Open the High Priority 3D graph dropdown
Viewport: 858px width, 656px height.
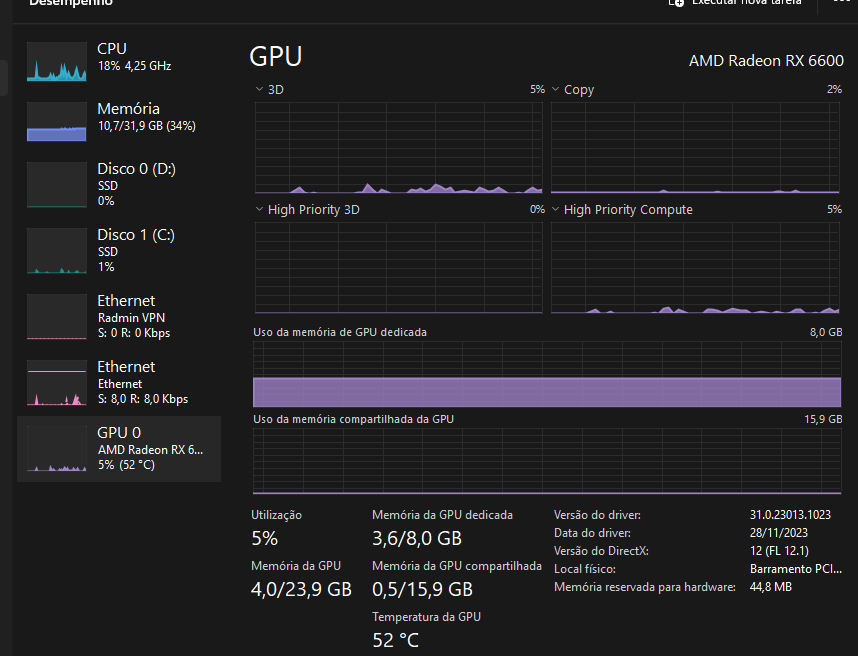[x=259, y=210]
